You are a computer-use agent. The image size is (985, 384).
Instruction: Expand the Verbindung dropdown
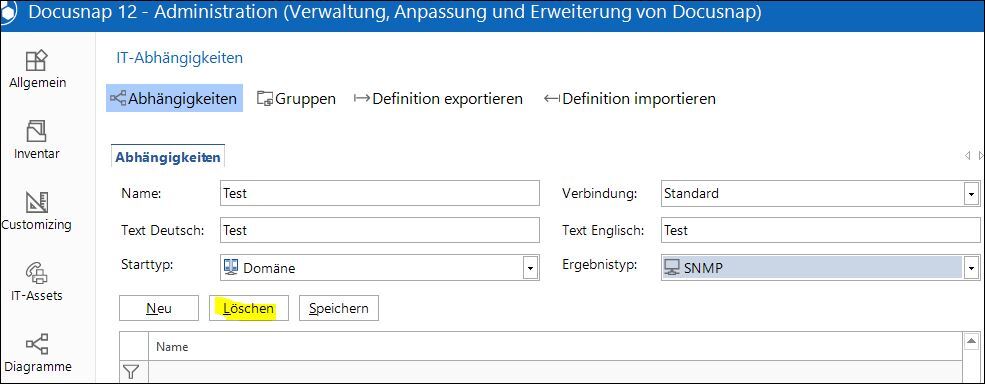click(971, 194)
